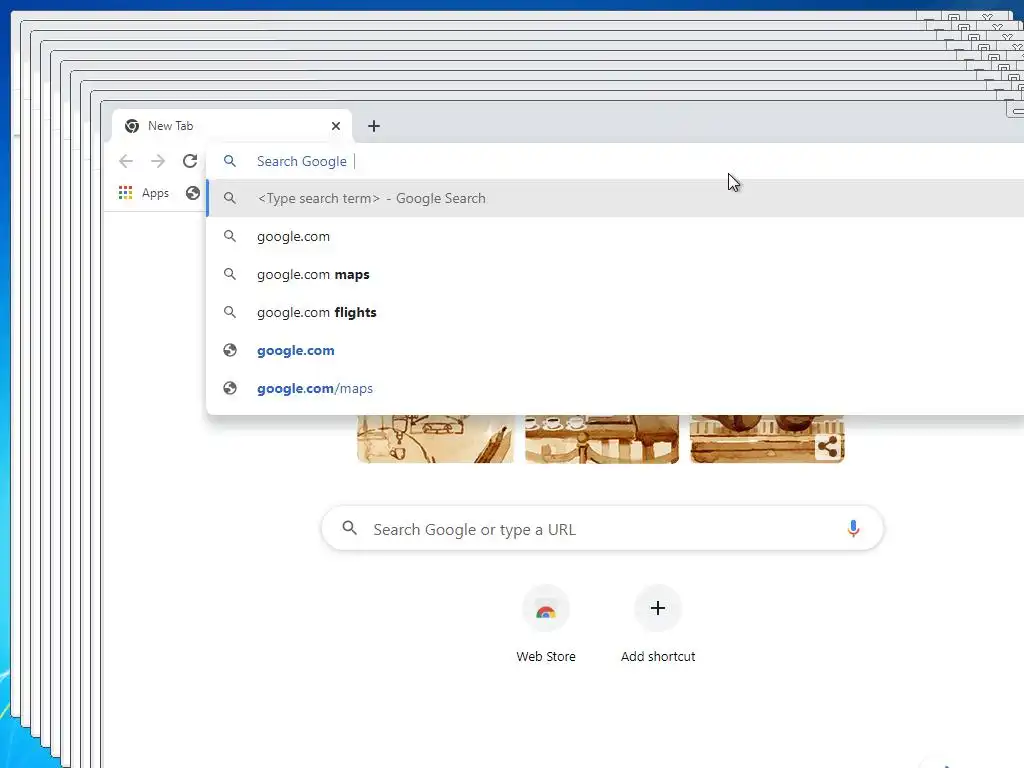Select the Type search term Google Search suggestion

point(615,198)
